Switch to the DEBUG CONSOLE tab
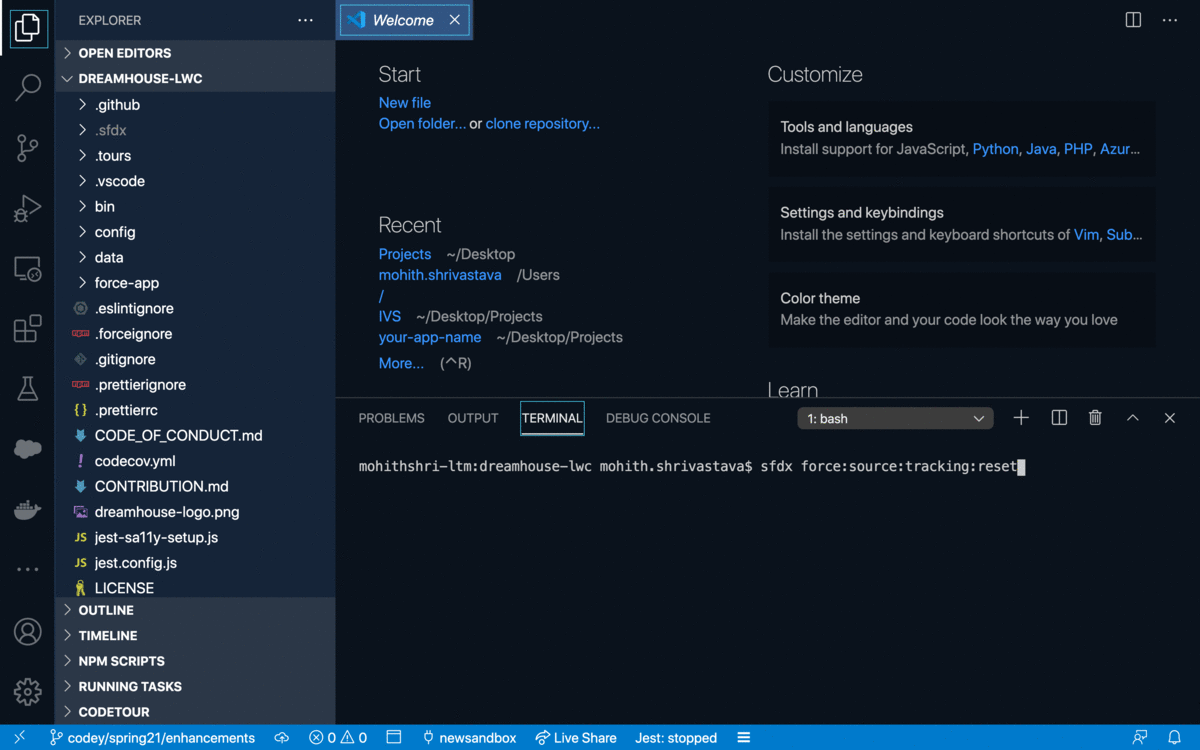 658,418
